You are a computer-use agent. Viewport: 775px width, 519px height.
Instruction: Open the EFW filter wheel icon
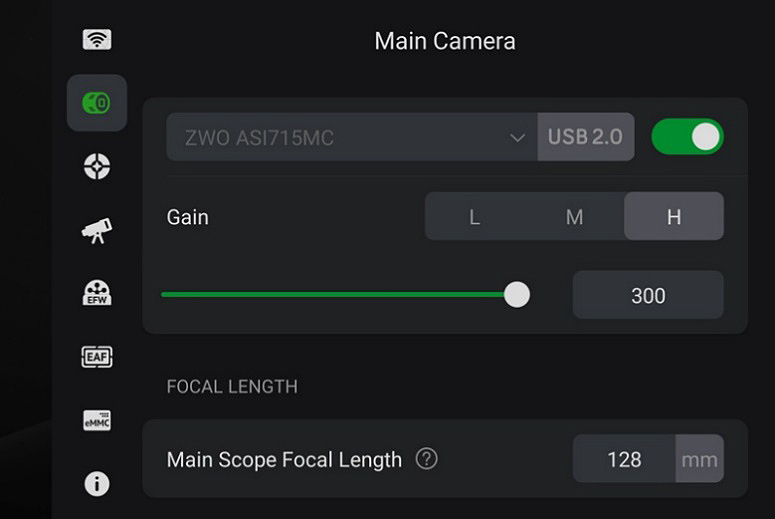click(x=97, y=293)
